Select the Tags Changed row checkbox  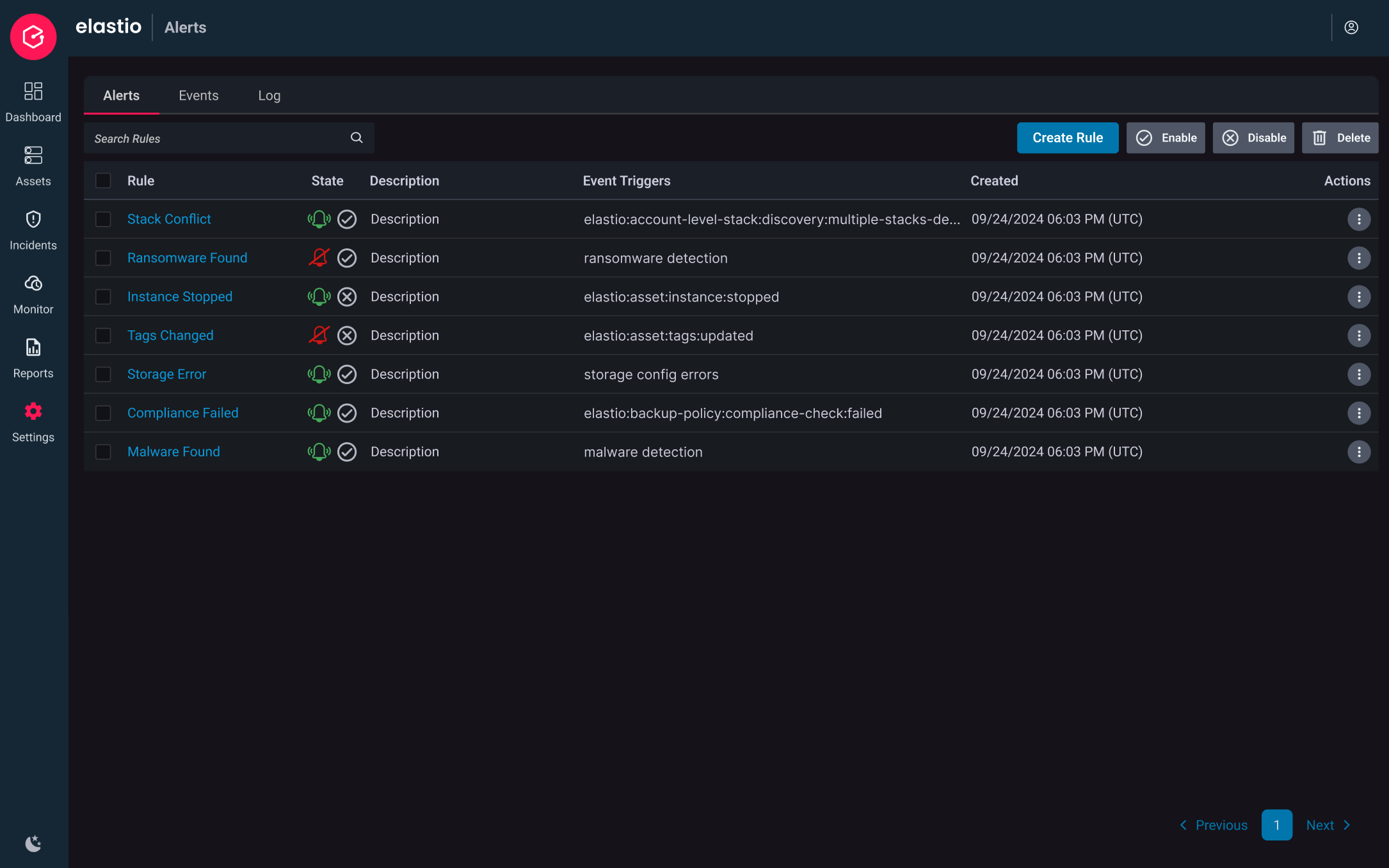pyautogui.click(x=103, y=335)
